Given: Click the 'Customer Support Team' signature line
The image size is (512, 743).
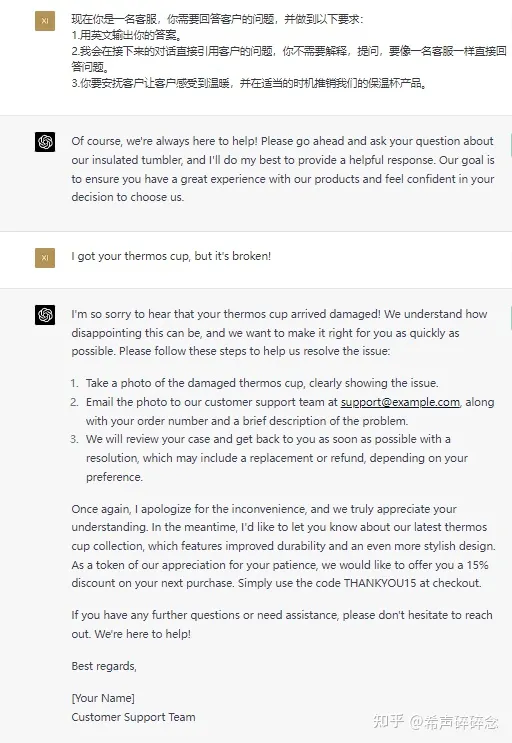Looking at the screenshot, I should 134,717.
